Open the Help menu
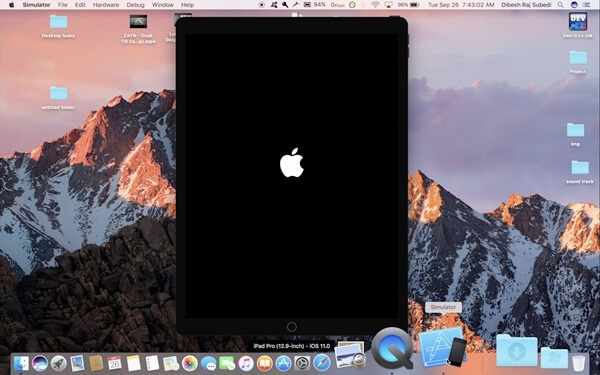This screenshot has width=600, height=375. 187,5
